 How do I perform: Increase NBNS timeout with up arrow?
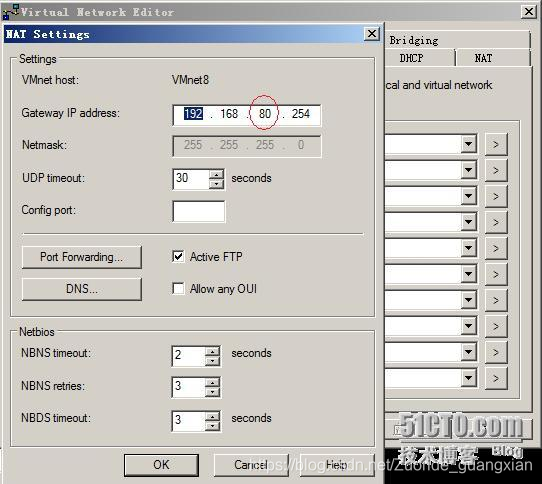coord(212,351)
